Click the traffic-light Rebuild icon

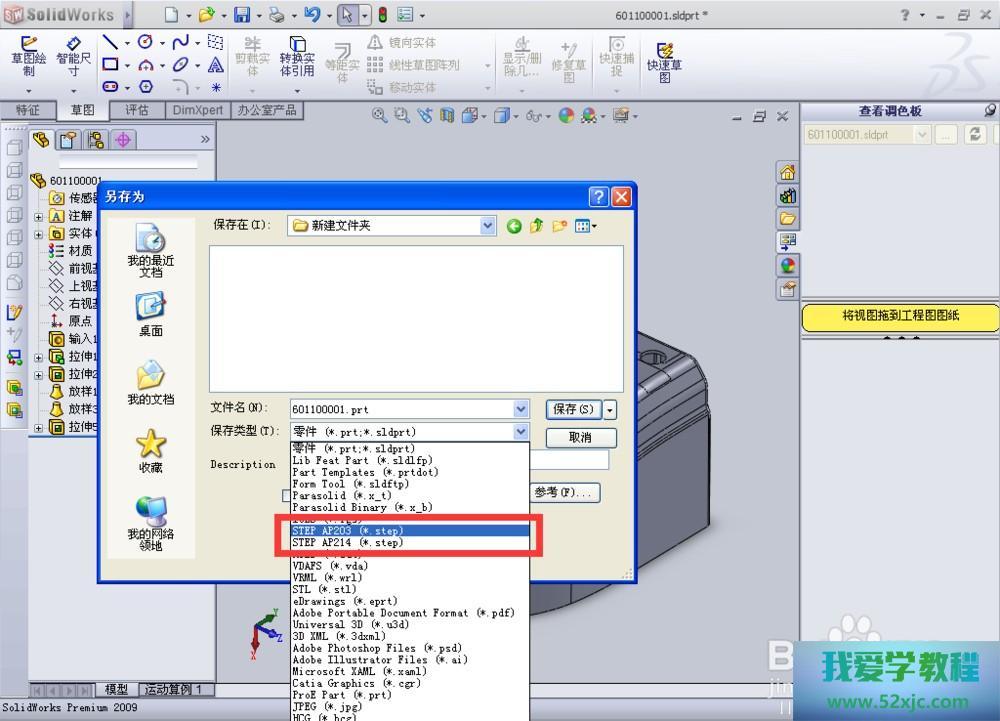(383, 15)
